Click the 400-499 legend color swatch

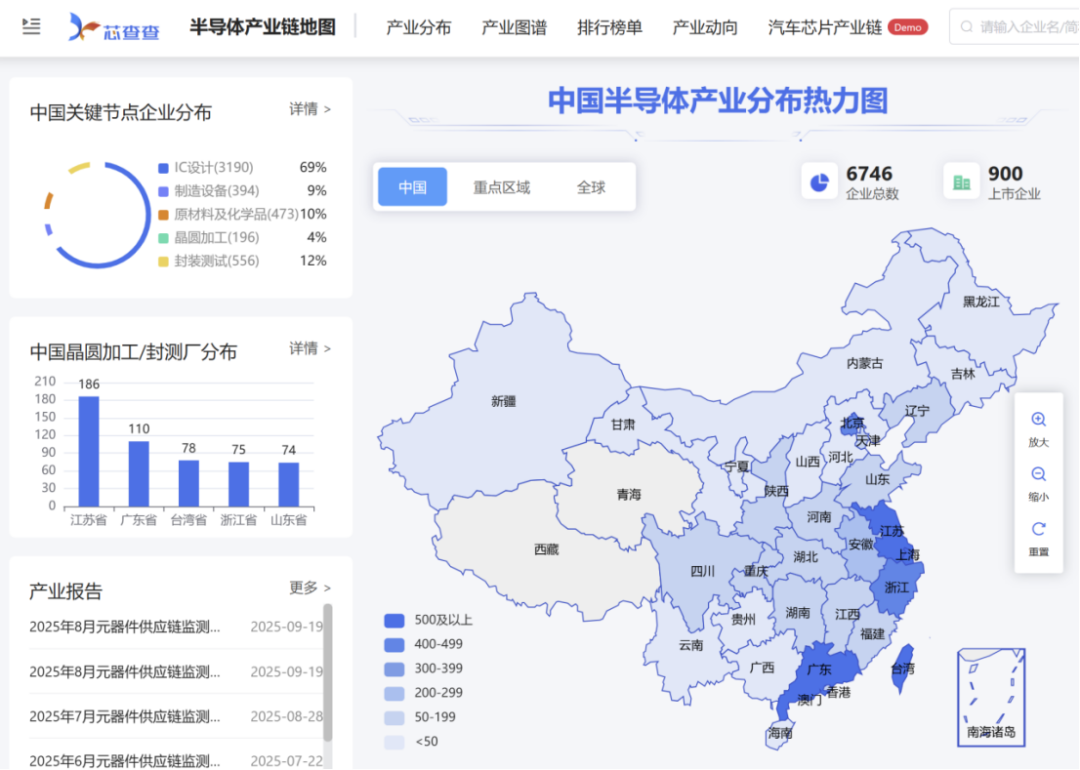tap(394, 645)
